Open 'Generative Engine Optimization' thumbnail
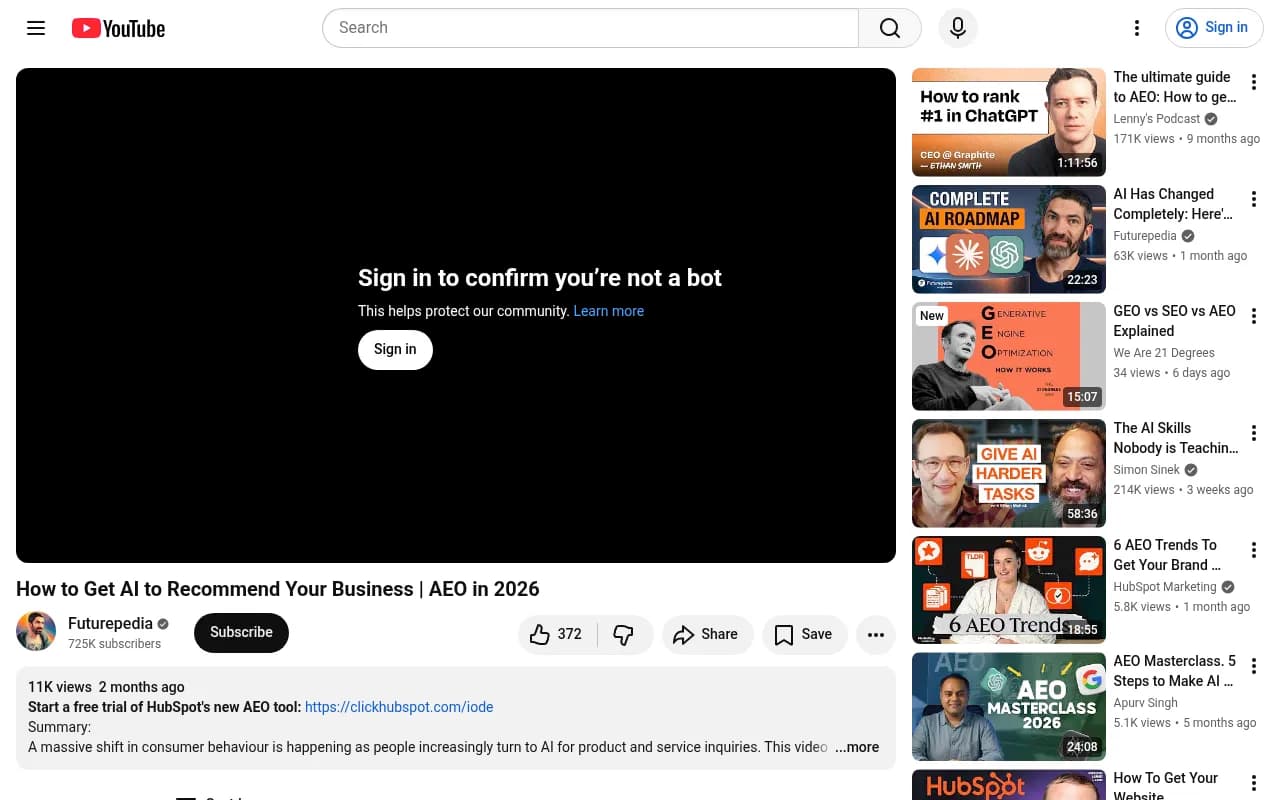 [1009, 356]
